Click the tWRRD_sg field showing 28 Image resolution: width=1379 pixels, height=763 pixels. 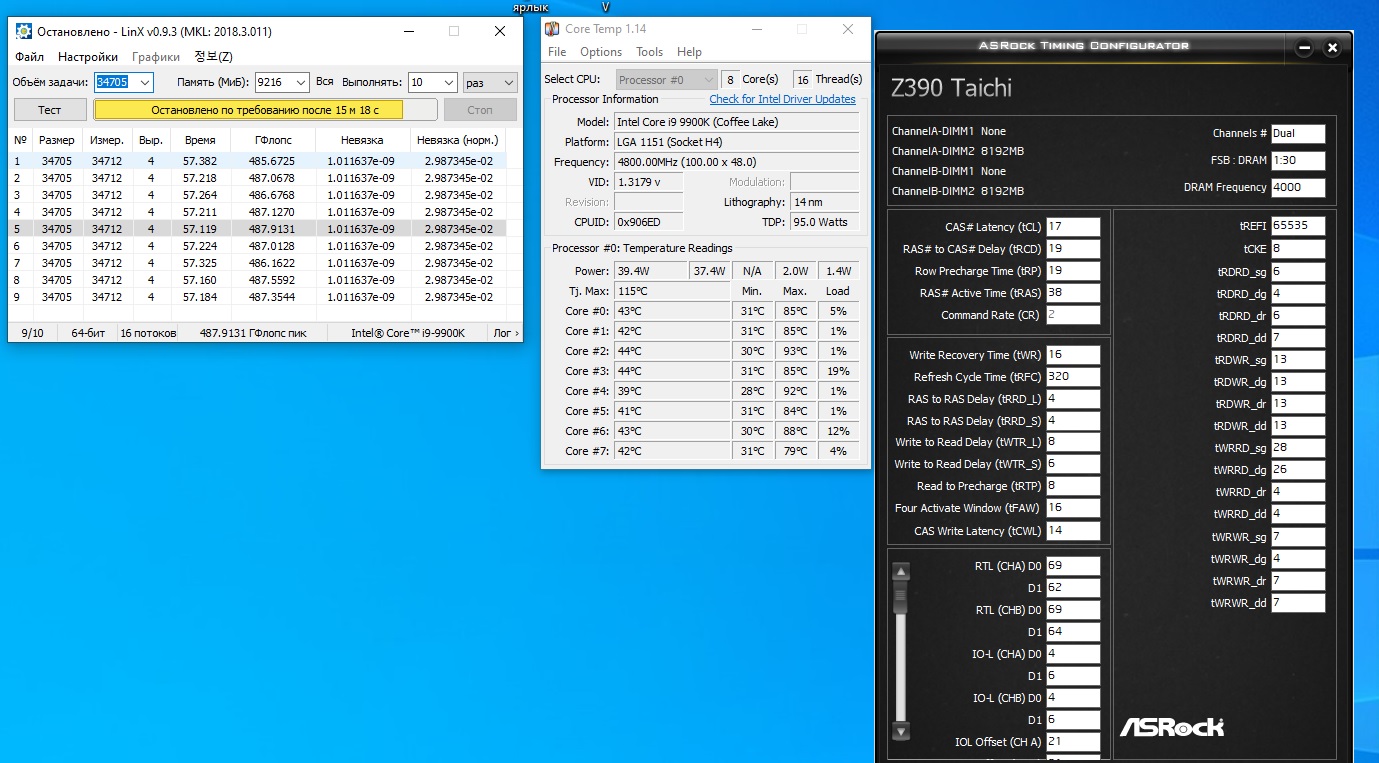click(x=1298, y=448)
